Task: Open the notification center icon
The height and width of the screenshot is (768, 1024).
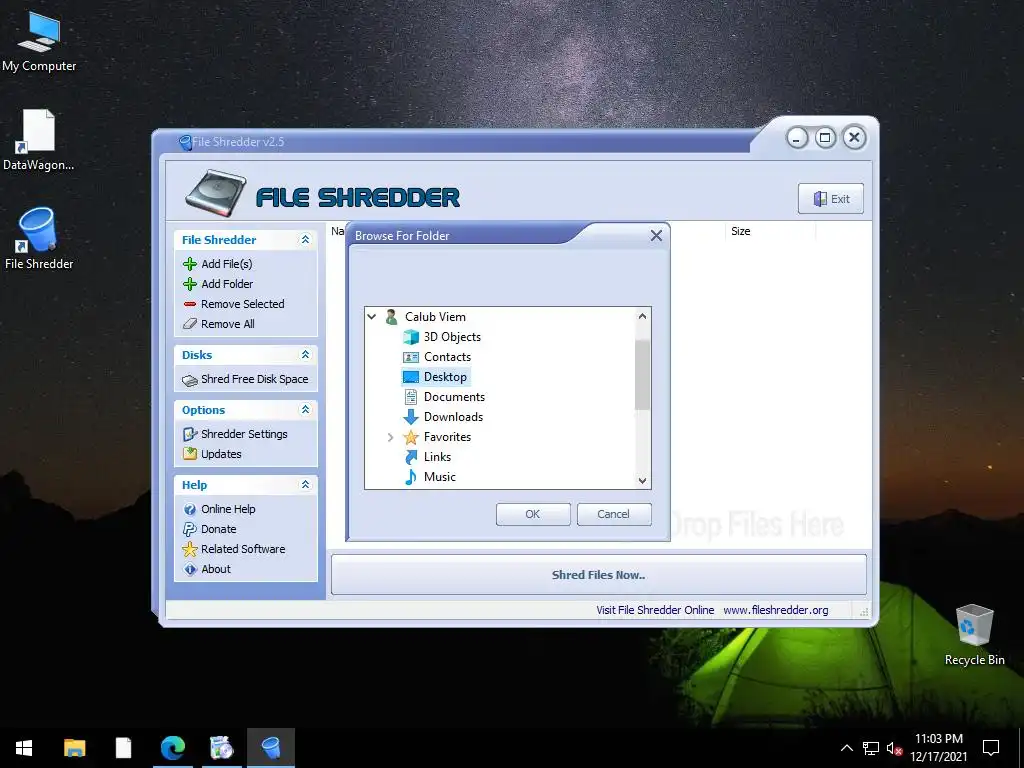Action: coord(991,748)
